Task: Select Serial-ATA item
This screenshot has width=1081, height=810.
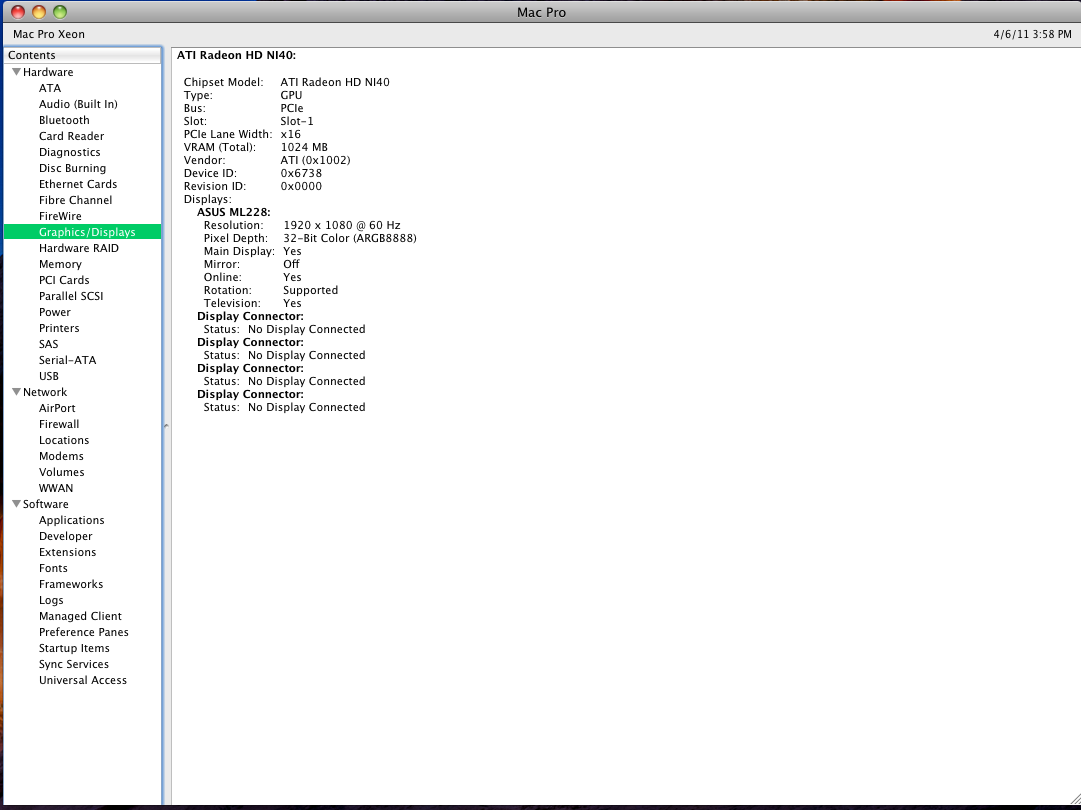Action: [x=68, y=360]
